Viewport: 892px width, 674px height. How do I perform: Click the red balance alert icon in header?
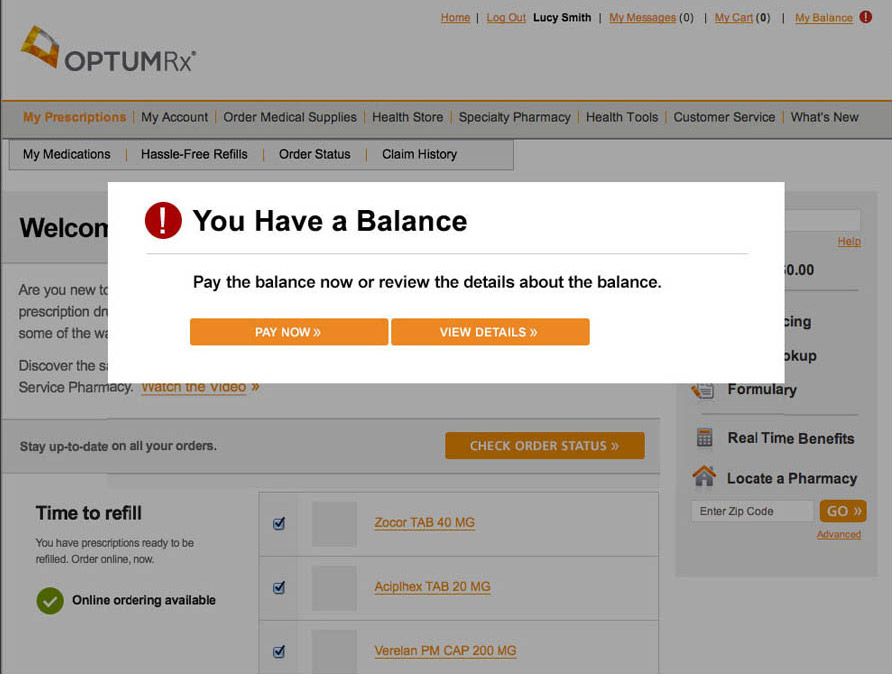(866, 17)
